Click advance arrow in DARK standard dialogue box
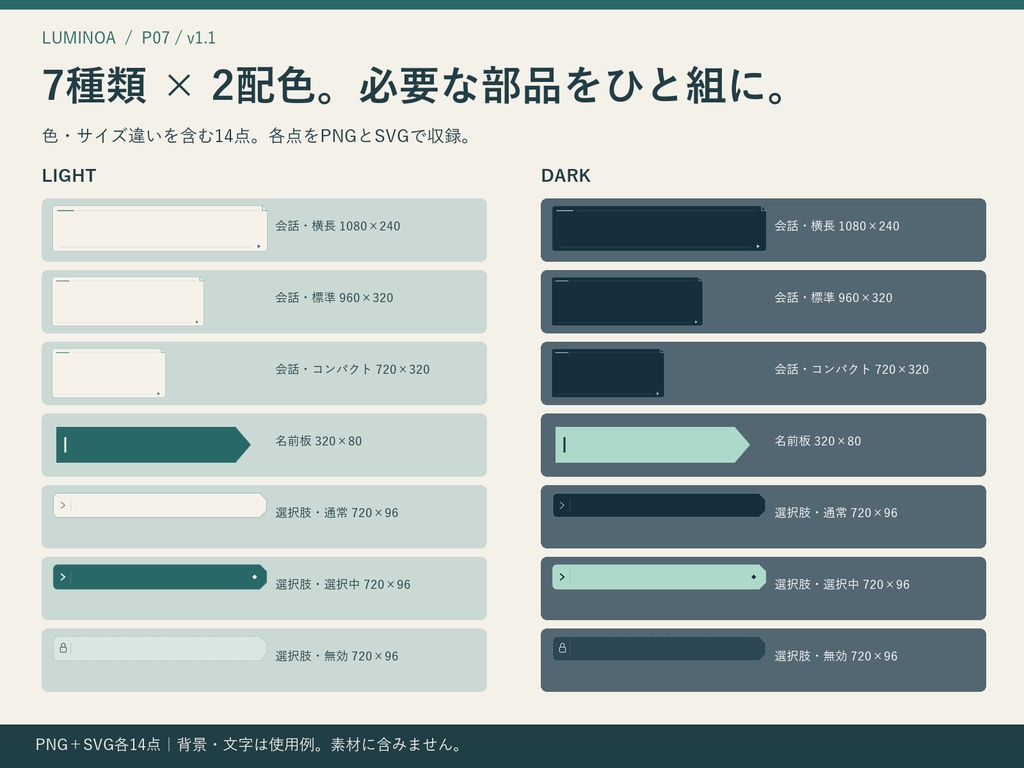Screen dimensions: 1024x768 point(696,321)
